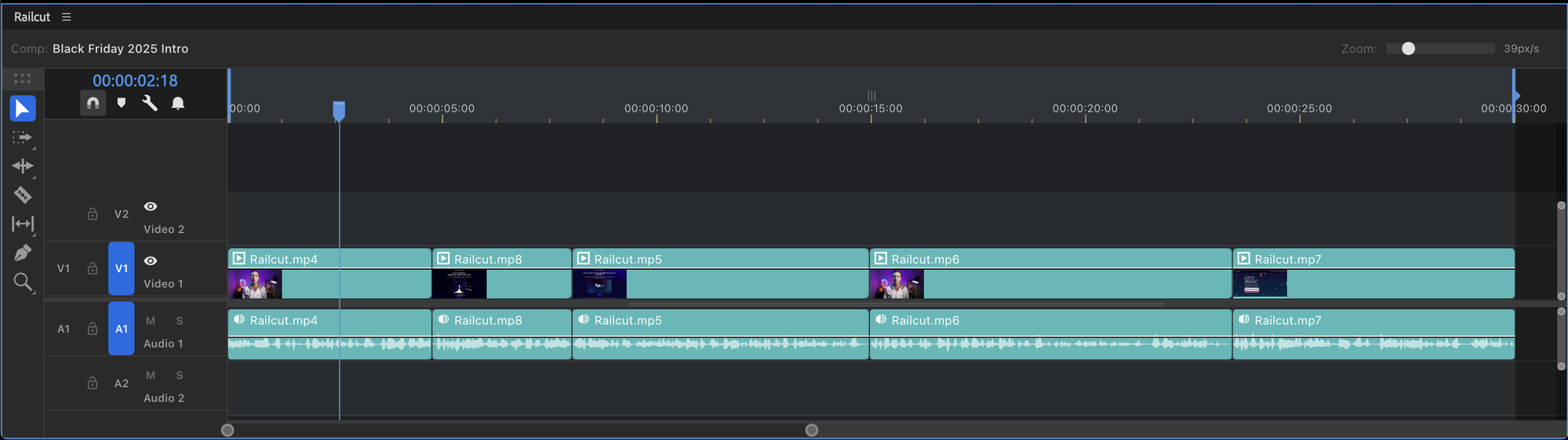Viewport: 1568px width, 440px height.
Task: Select Railcut.mp4 audio clip
Action: point(329,334)
